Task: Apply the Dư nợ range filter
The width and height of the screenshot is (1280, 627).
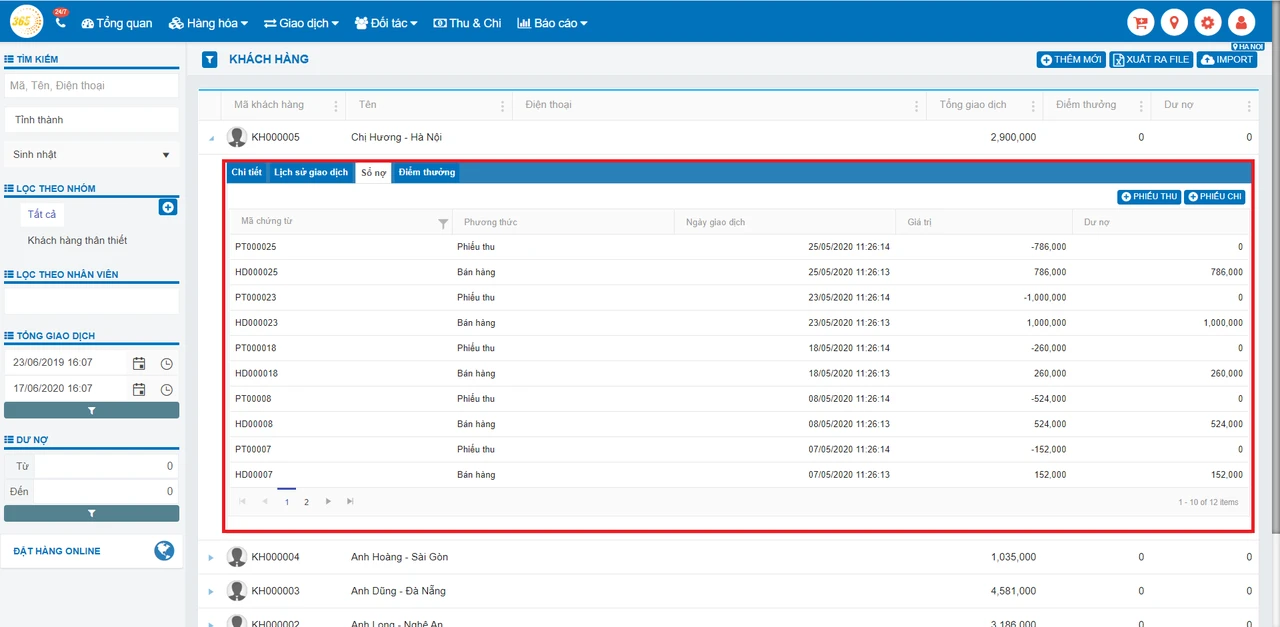Action: coord(91,513)
